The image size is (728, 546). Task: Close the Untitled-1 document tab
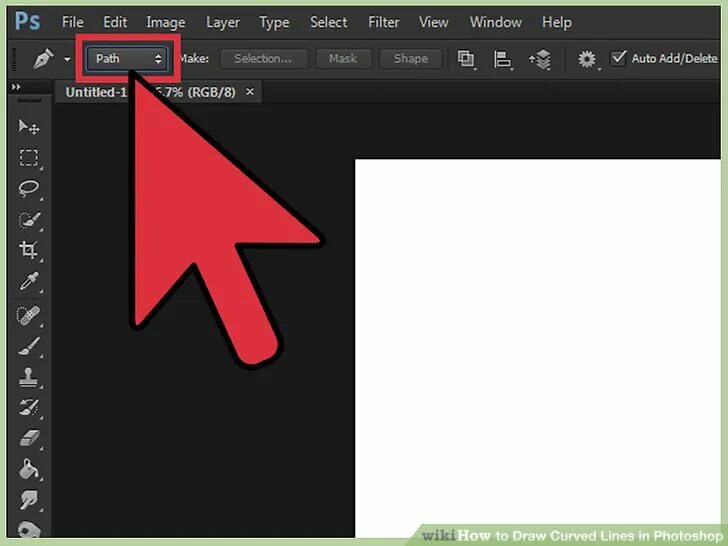[x=250, y=91]
